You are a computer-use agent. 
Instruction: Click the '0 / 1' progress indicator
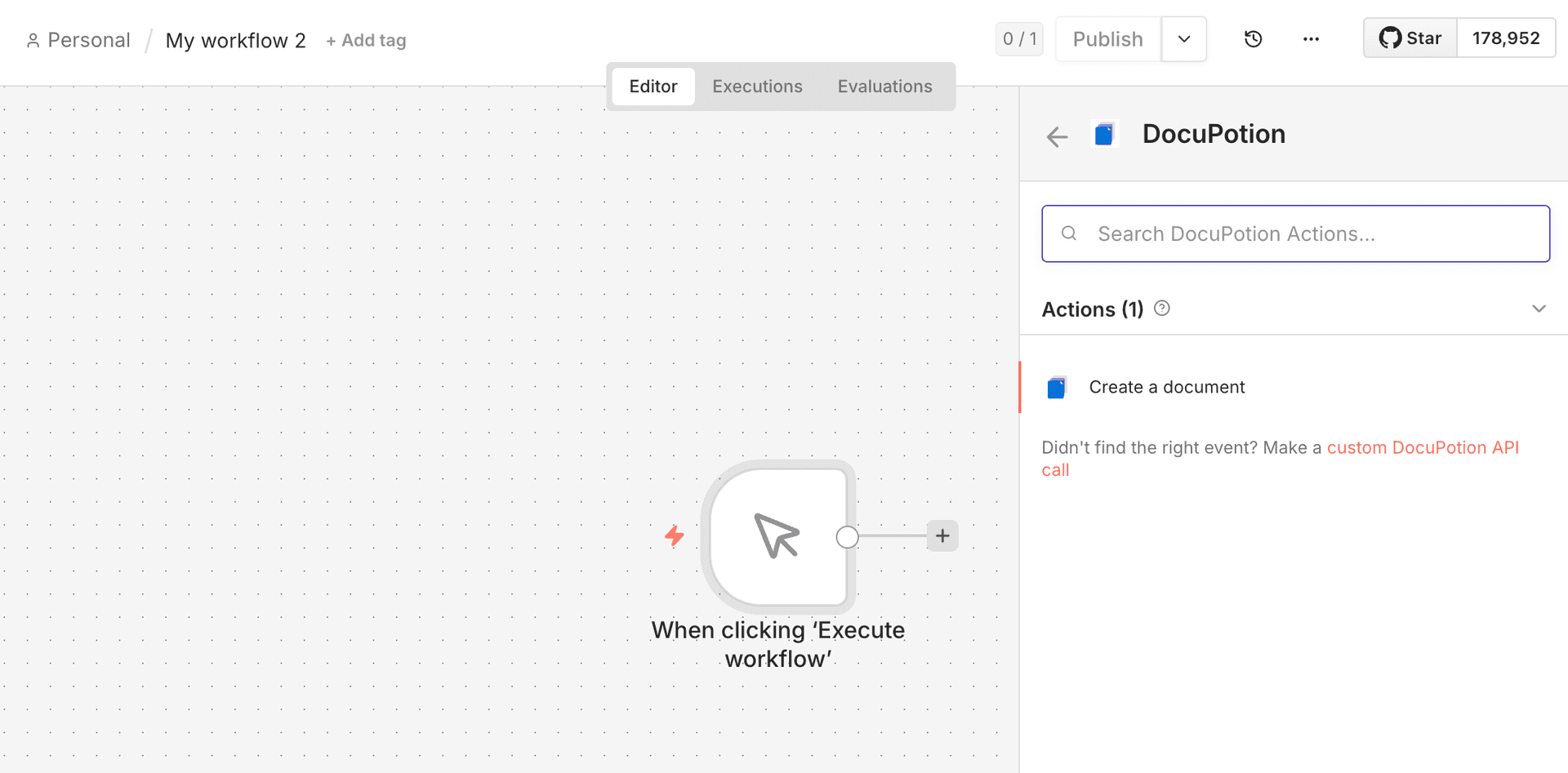[x=1018, y=38]
